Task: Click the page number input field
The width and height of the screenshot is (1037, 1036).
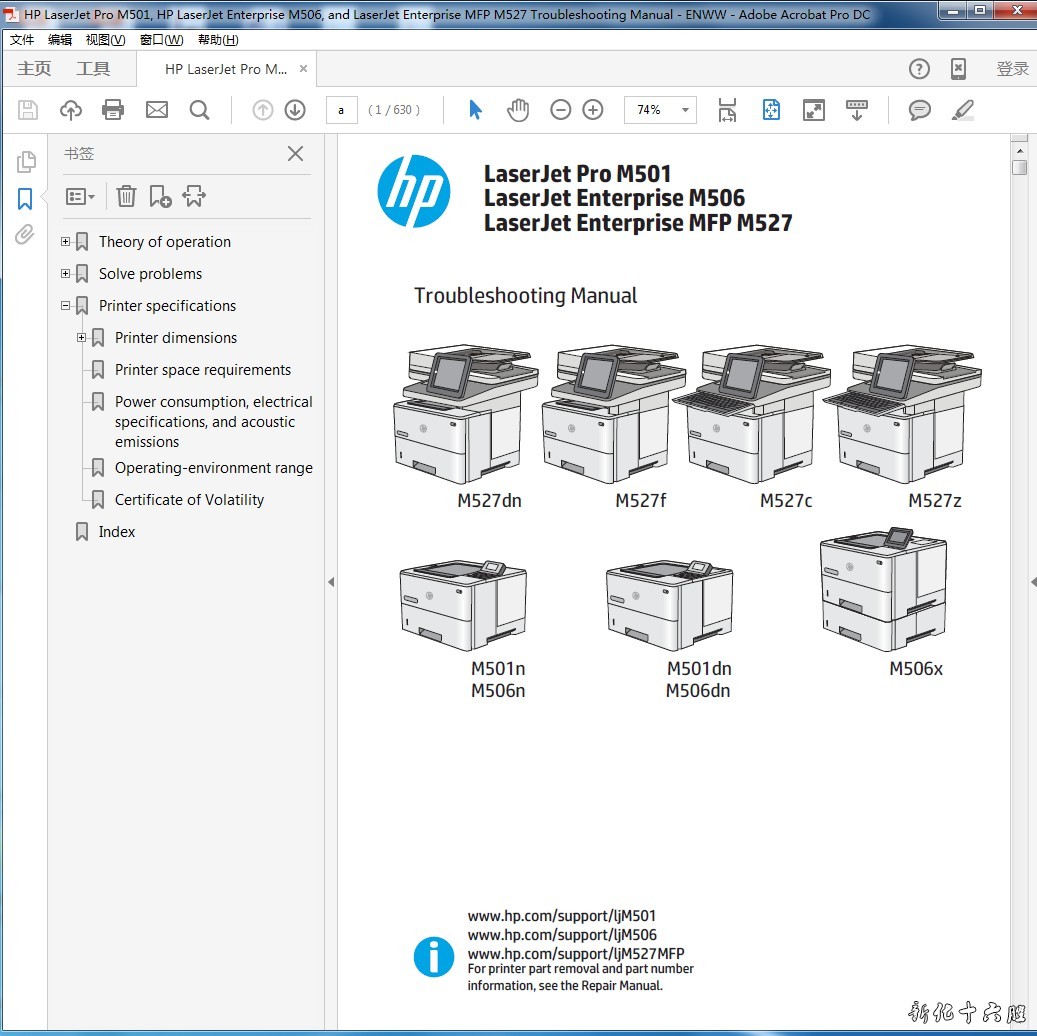Action: [x=341, y=110]
